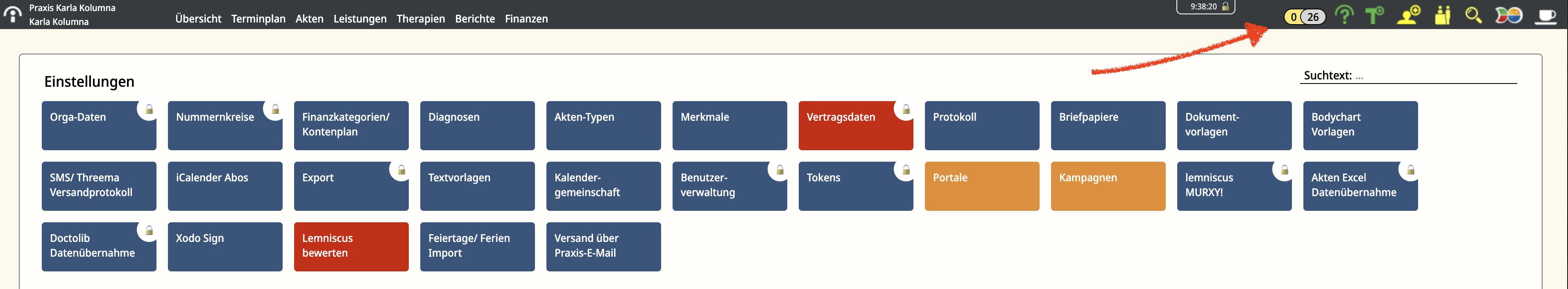
Task: Click the lemniscus logo icon beside practice name
Action: tap(12, 15)
